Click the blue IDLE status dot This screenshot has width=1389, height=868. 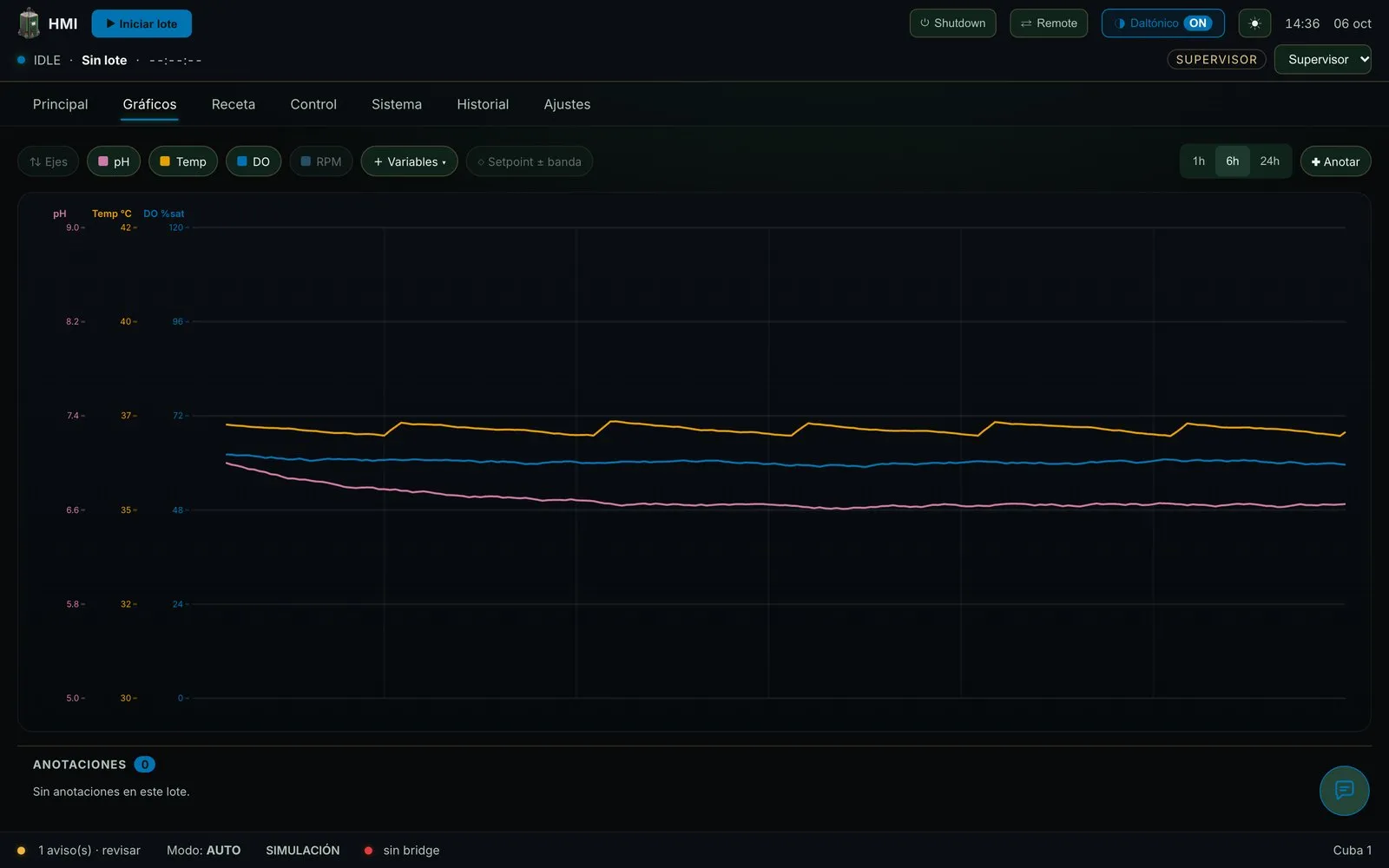tap(21, 60)
